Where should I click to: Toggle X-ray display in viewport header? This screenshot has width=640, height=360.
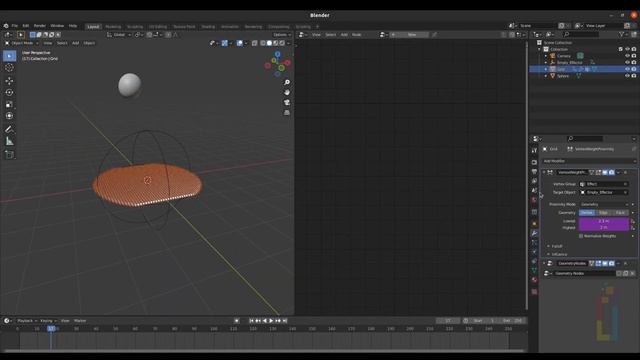(x=255, y=43)
